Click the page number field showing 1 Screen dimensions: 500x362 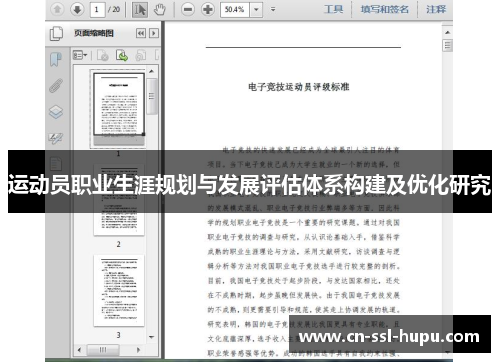(97, 9)
